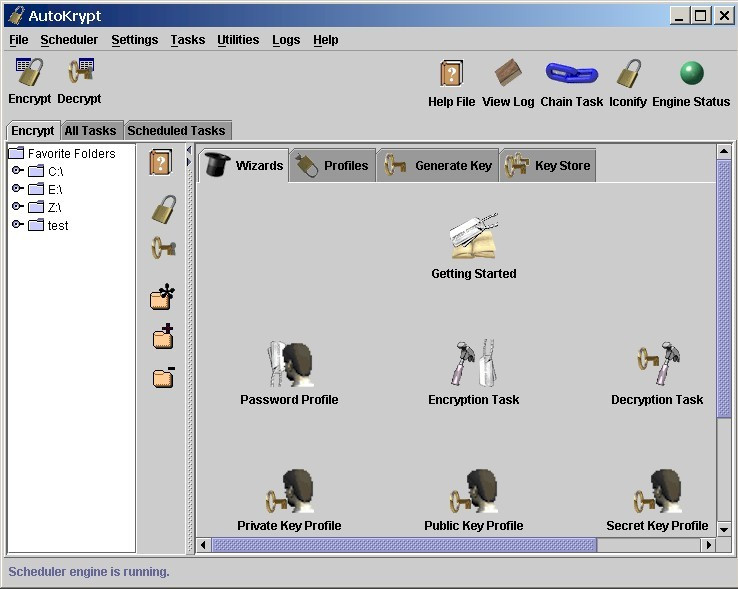Start the Decryption Task wizard
738x589 pixels.
pyautogui.click(x=657, y=373)
